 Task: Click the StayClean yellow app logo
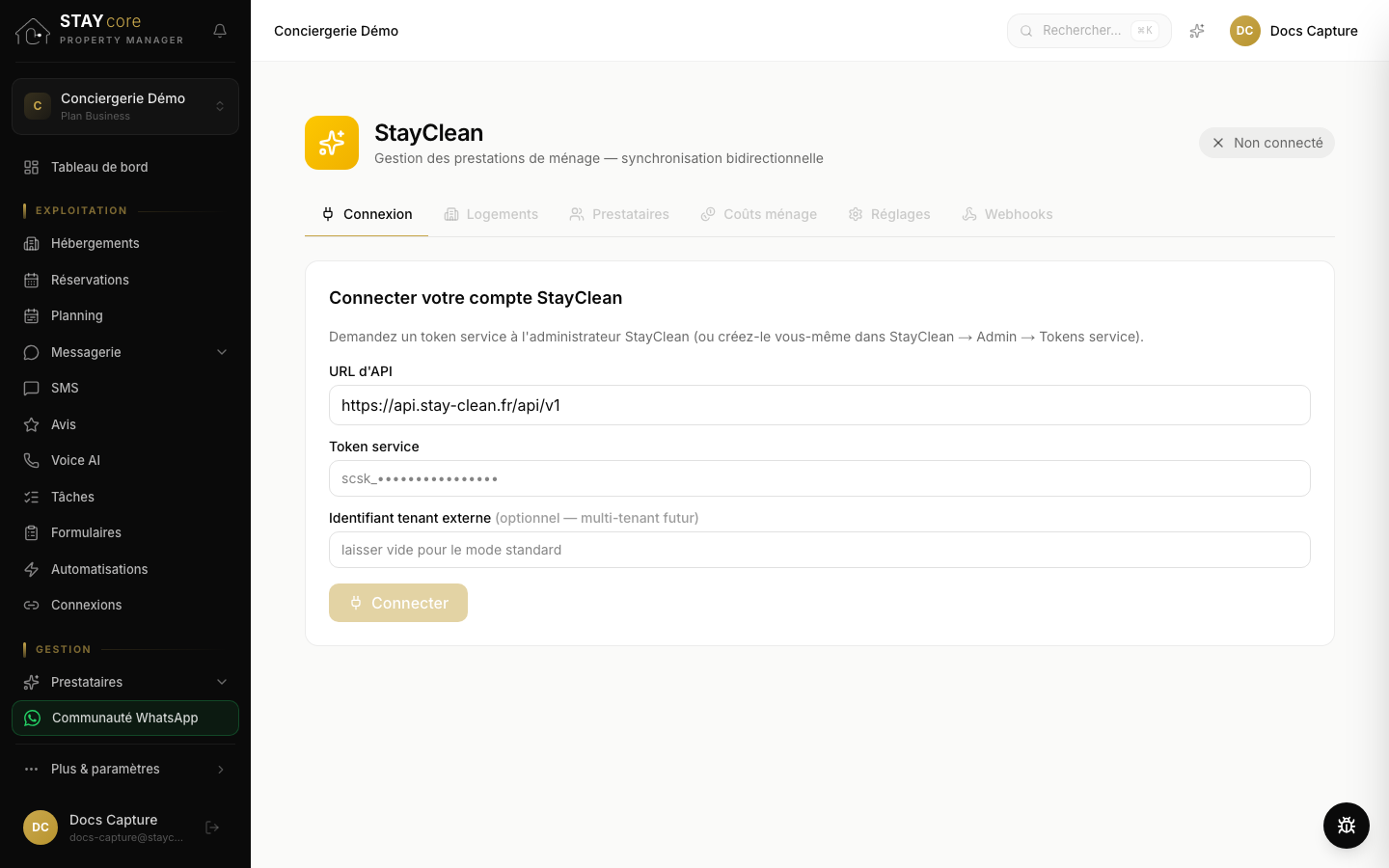click(332, 143)
